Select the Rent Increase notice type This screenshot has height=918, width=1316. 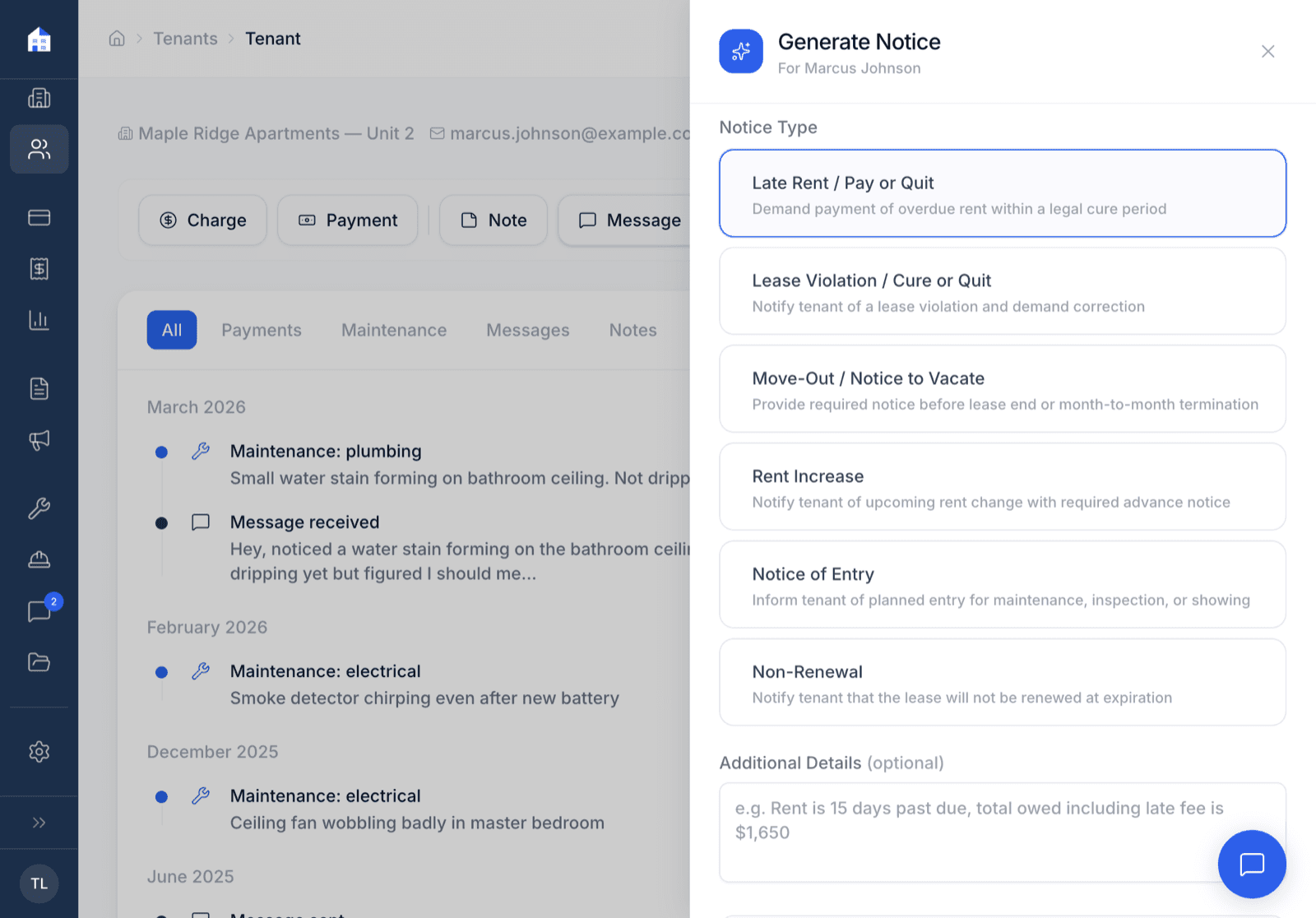tap(1002, 486)
